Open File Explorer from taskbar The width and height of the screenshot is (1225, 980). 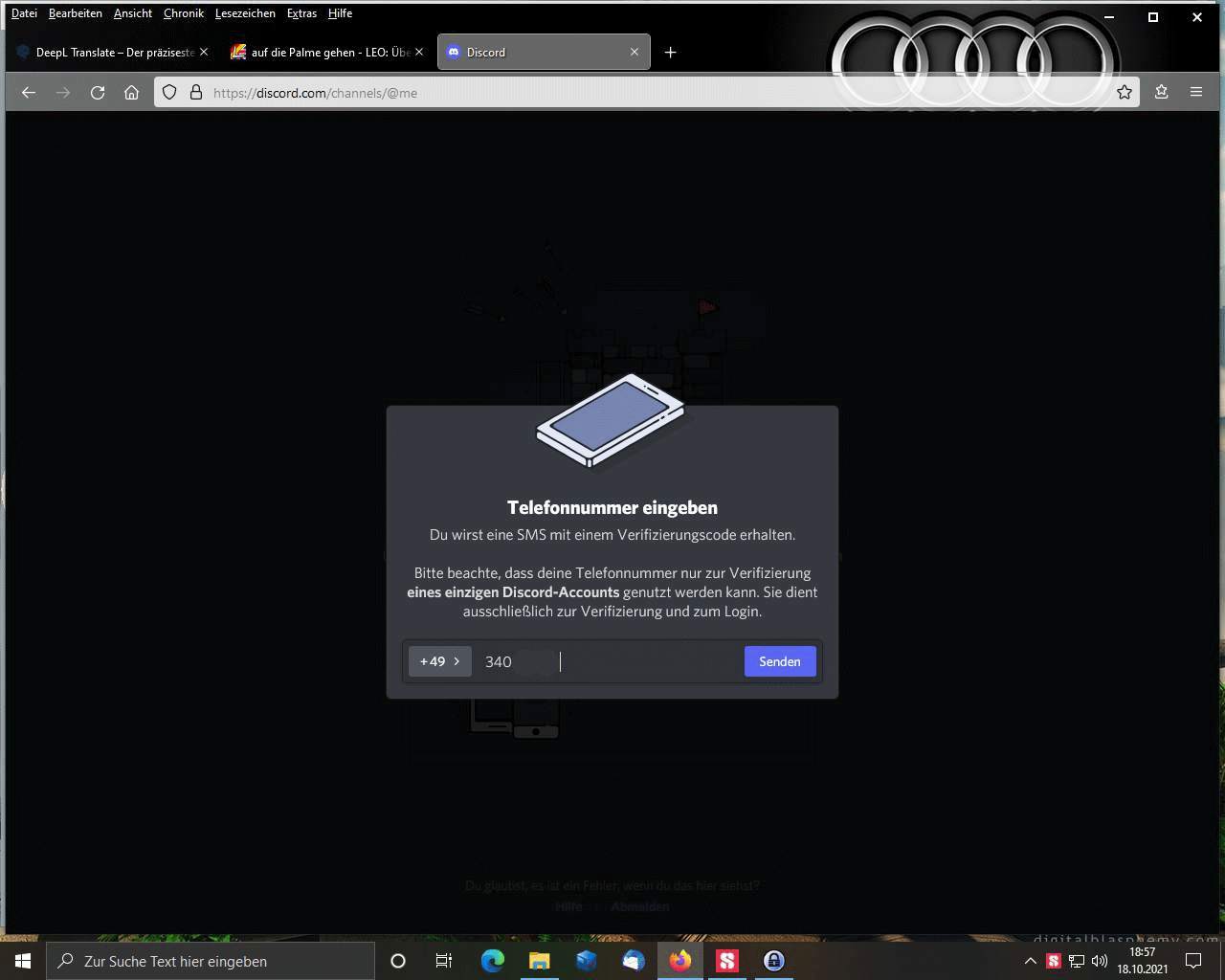click(x=539, y=961)
